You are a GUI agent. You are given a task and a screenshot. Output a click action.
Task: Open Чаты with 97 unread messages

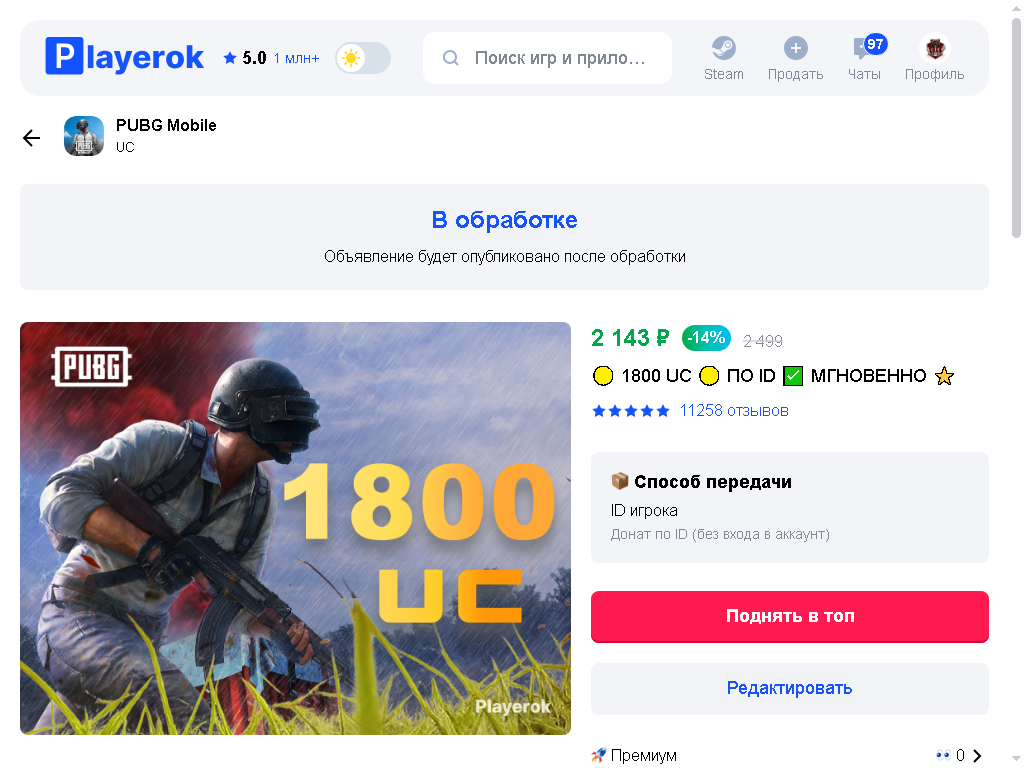[864, 58]
